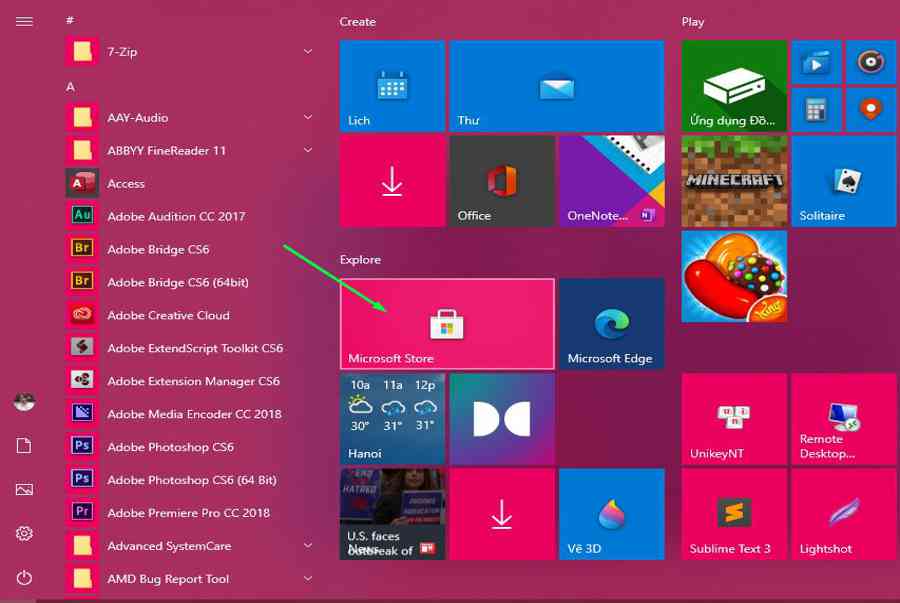Open Sublime Text 3 tile
Image resolution: width=900 pixels, height=603 pixels.
point(734,514)
